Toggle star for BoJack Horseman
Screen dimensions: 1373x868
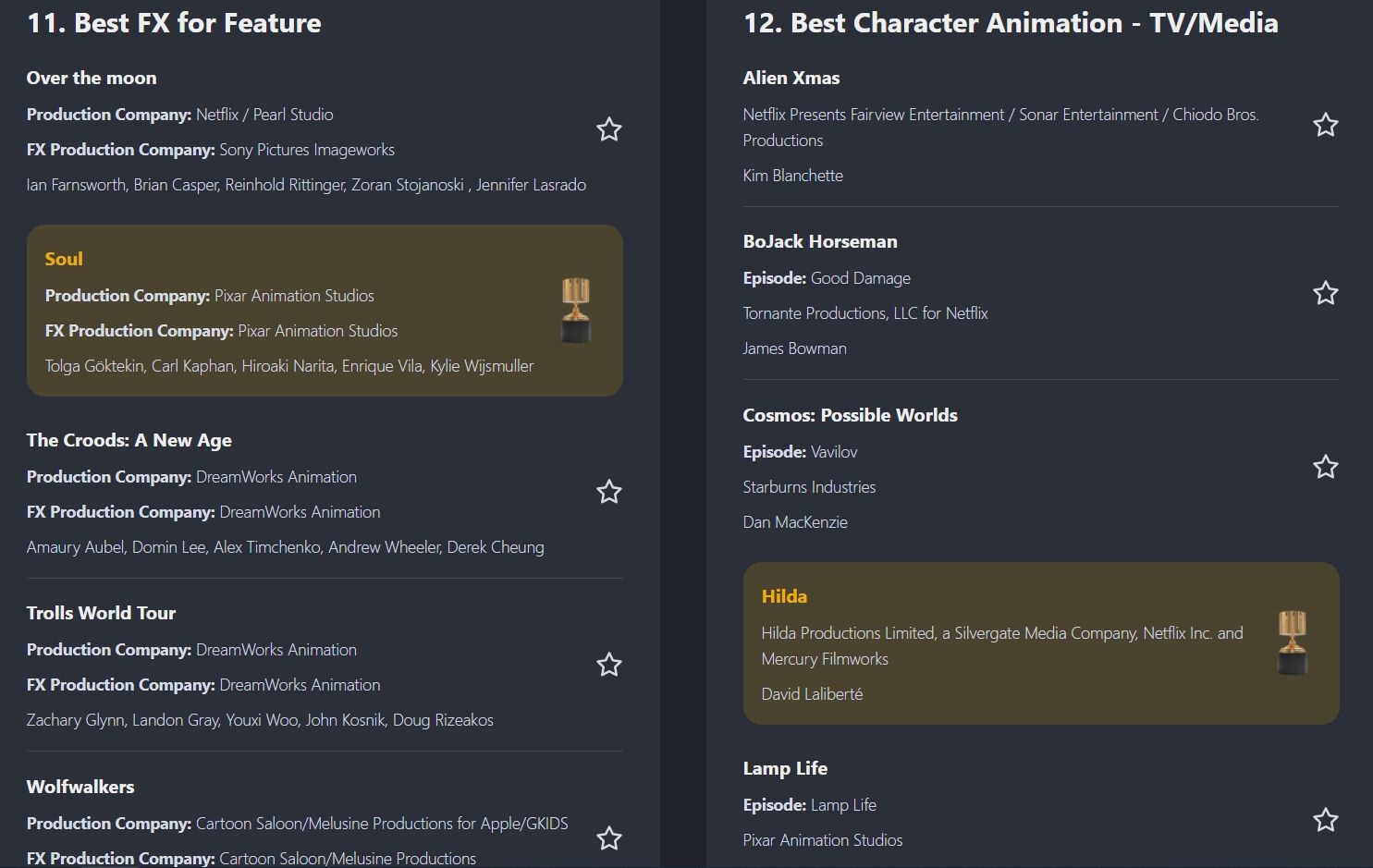[x=1325, y=293]
